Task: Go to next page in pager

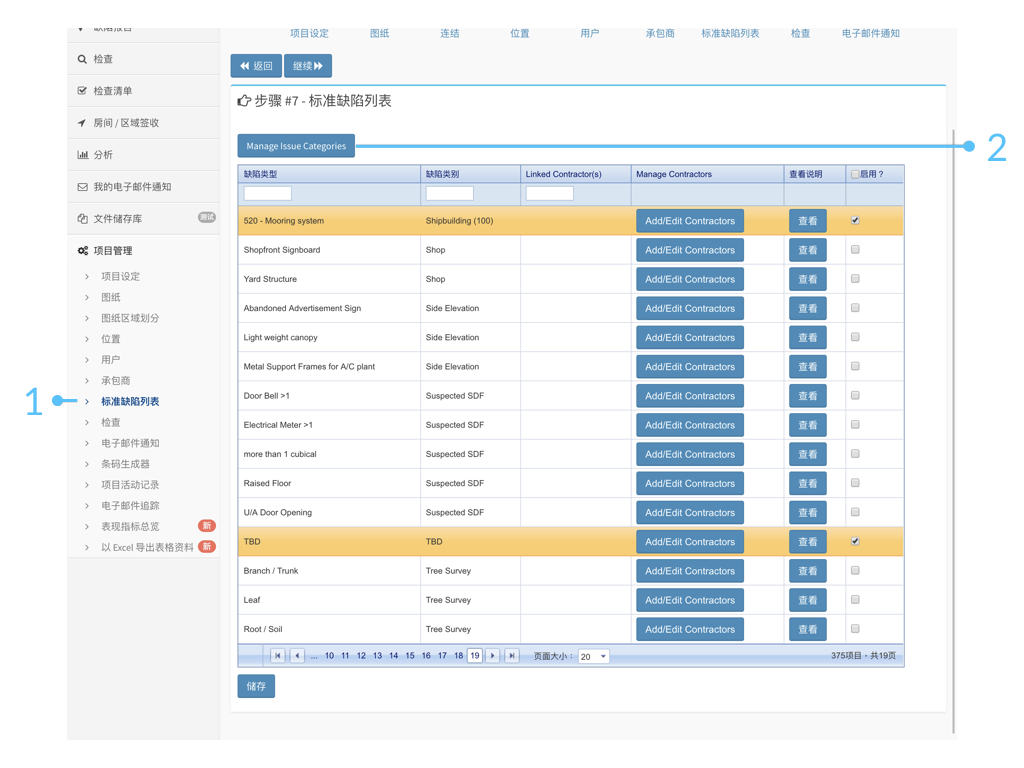Action: [x=493, y=656]
